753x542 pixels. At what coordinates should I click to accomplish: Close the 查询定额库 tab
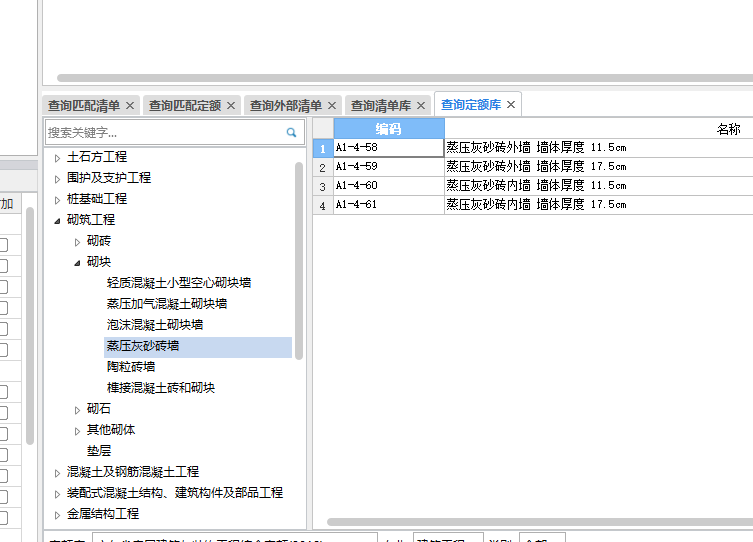point(511,104)
